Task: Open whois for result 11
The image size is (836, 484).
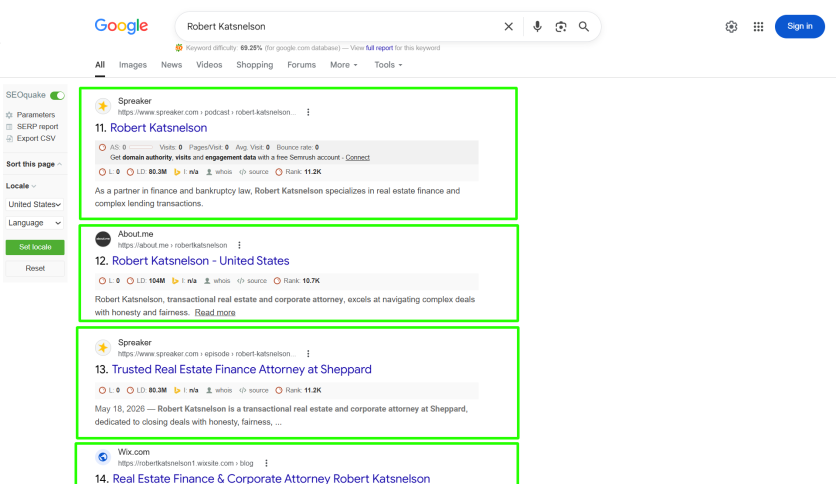Action: coord(219,172)
